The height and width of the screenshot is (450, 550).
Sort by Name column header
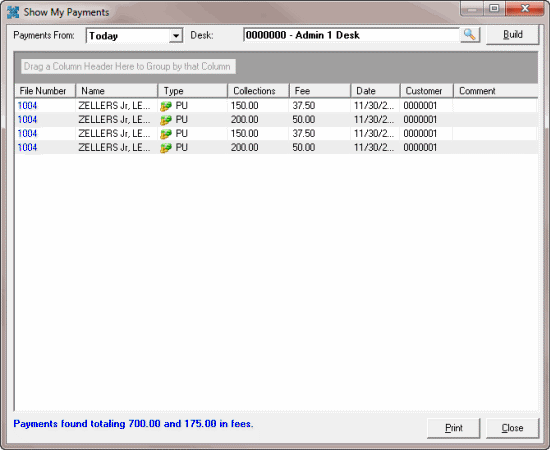coord(117,91)
